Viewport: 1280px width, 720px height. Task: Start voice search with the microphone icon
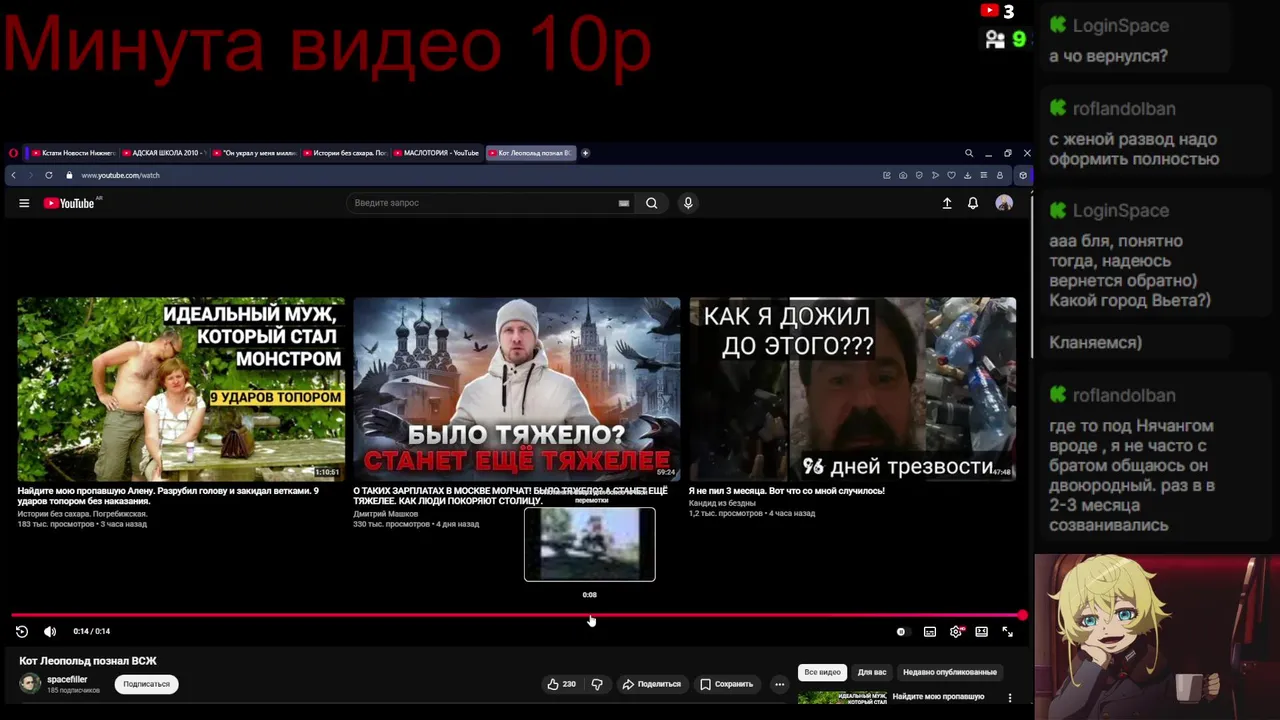(688, 203)
